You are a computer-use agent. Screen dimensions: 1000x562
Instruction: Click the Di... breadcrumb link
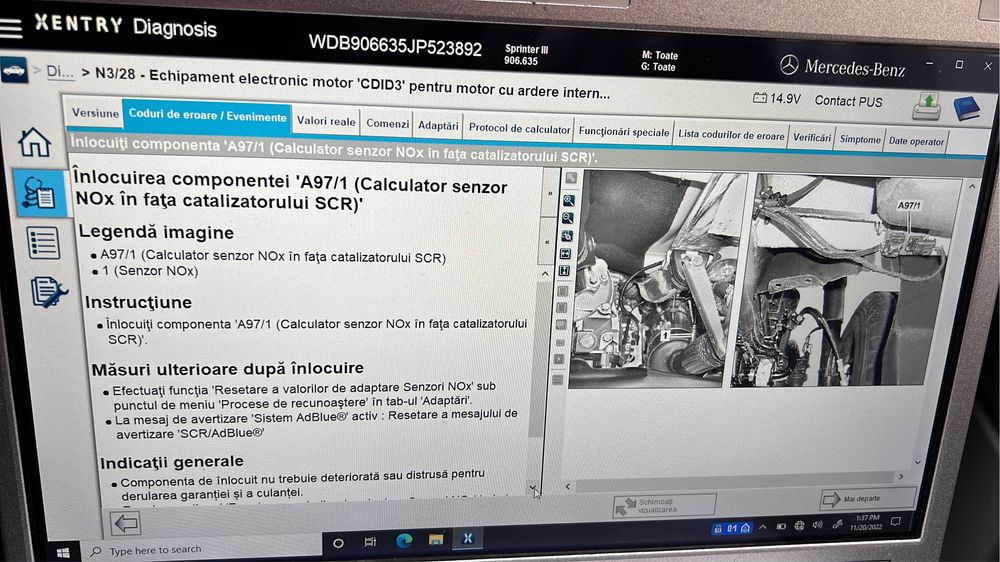[x=59, y=71]
